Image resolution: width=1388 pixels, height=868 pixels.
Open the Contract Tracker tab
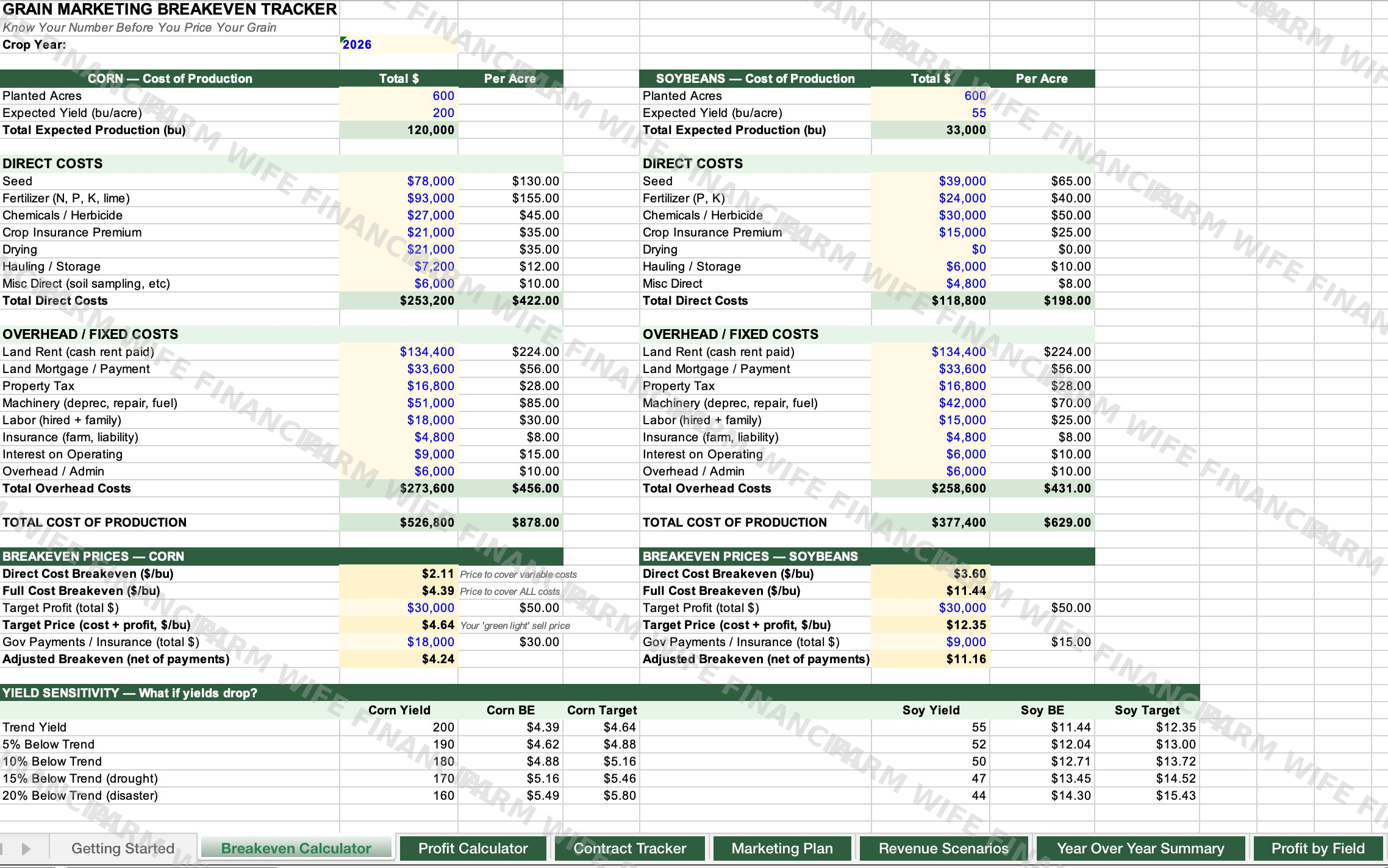coord(629,848)
